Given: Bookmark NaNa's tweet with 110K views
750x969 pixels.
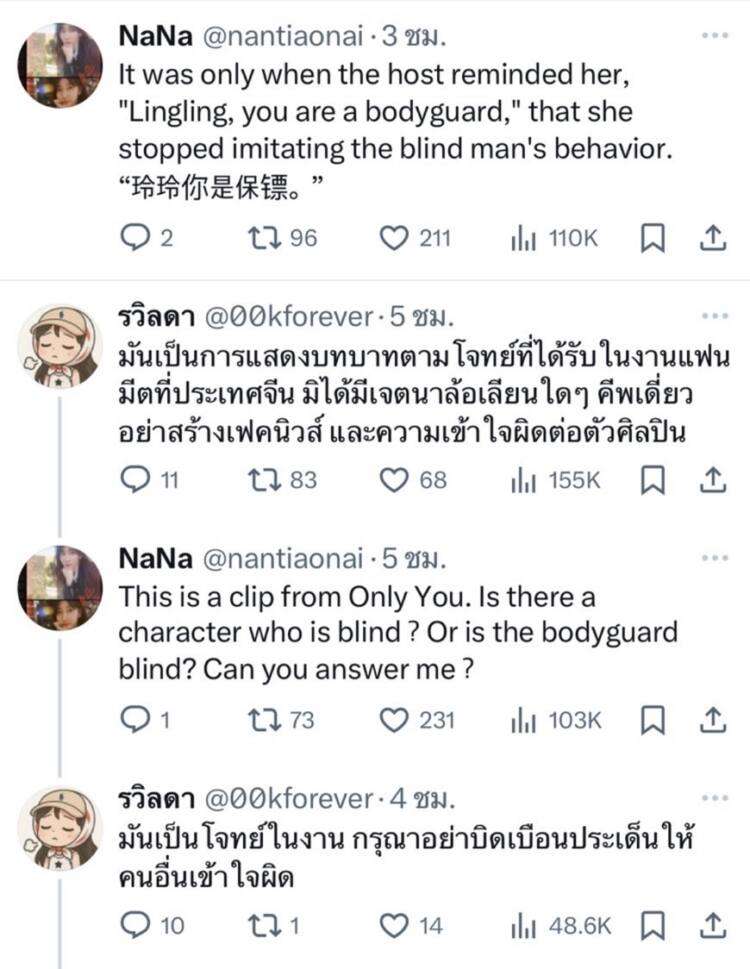Looking at the screenshot, I should [652, 237].
